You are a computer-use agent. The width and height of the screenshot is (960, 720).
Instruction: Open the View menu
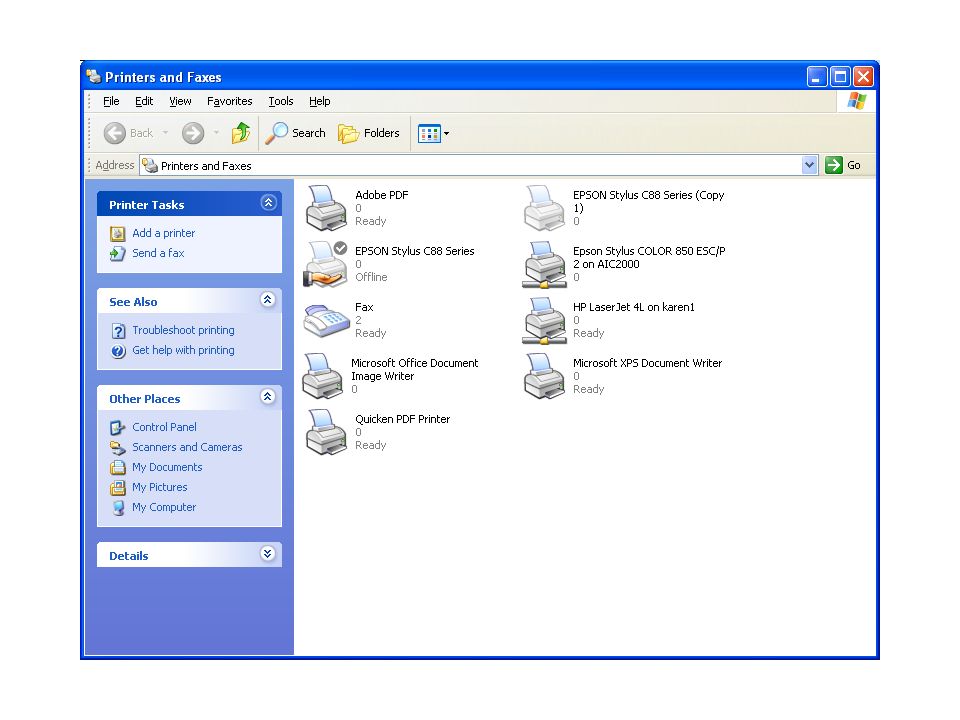[x=180, y=101]
